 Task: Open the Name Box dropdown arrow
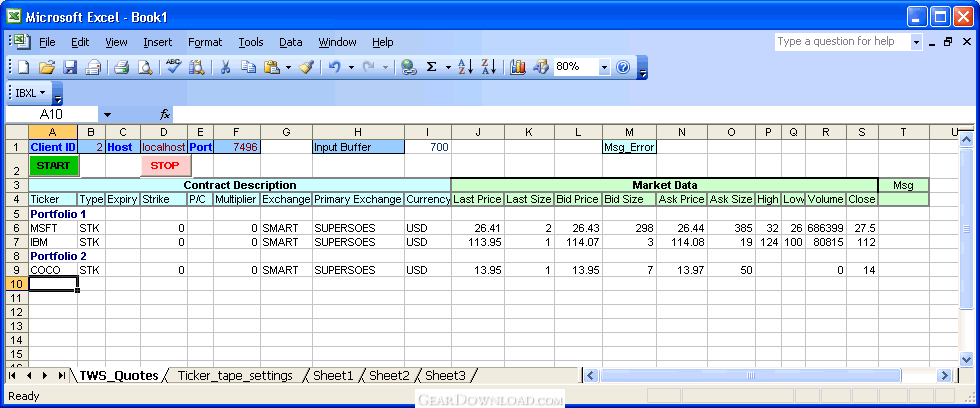(x=108, y=115)
